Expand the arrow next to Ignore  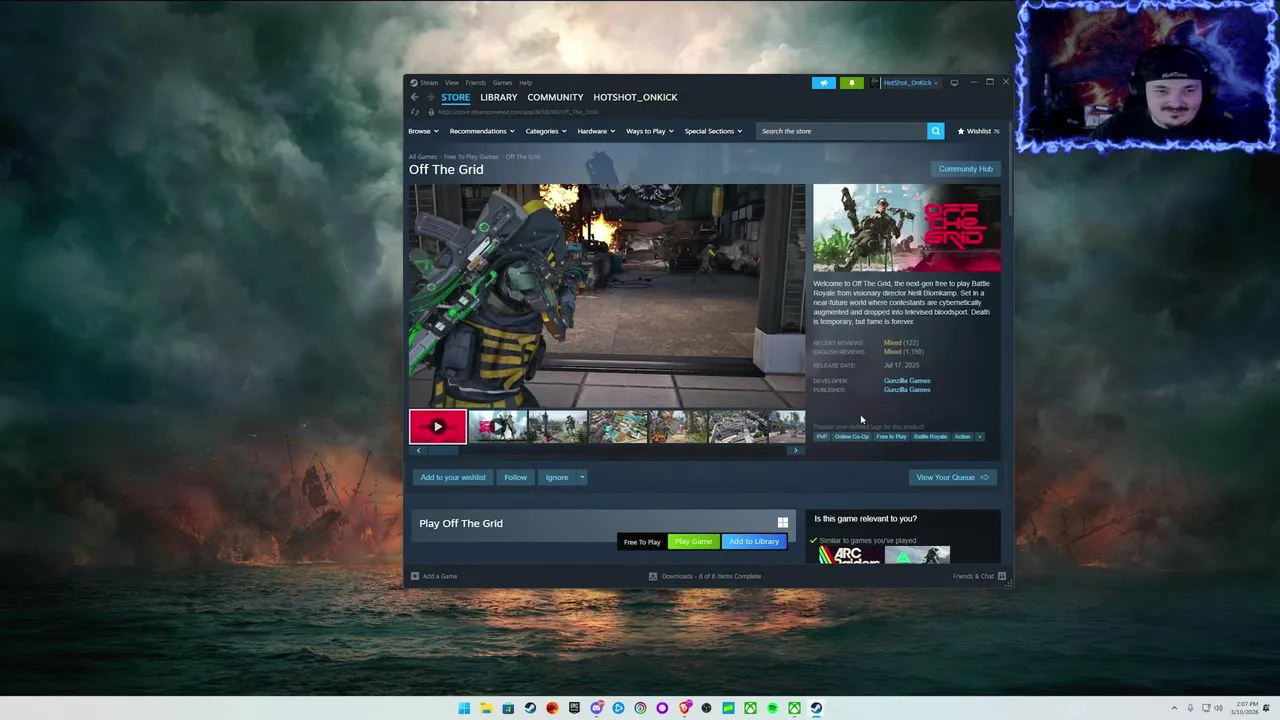[x=582, y=477]
